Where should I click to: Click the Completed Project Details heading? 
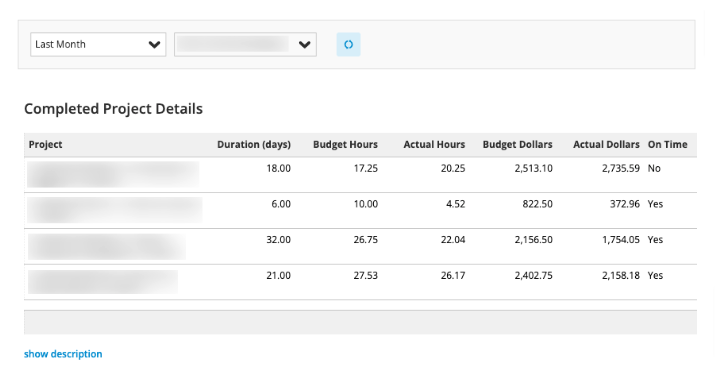(x=113, y=109)
